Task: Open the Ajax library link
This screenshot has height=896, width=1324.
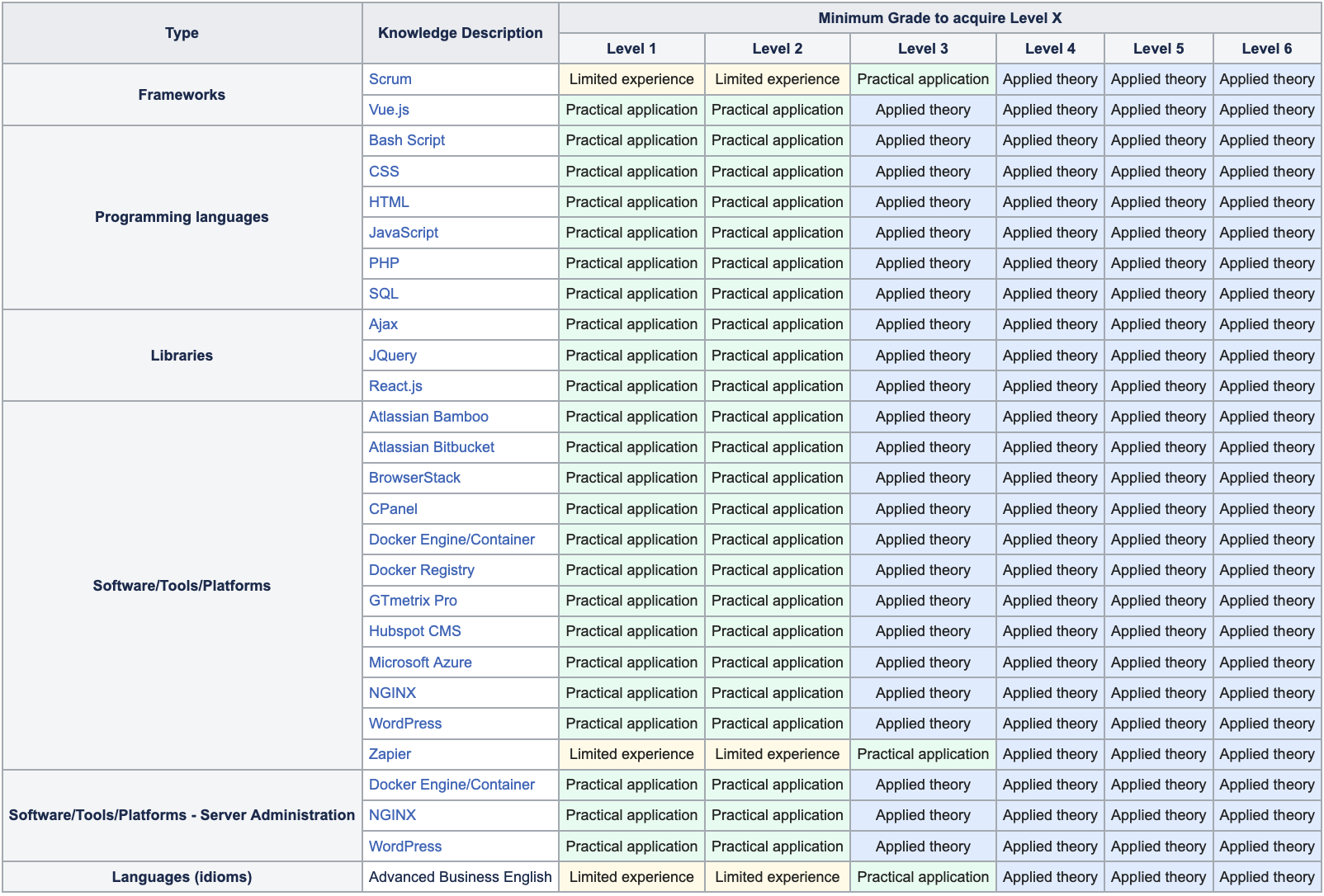Action: tap(383, 324)
